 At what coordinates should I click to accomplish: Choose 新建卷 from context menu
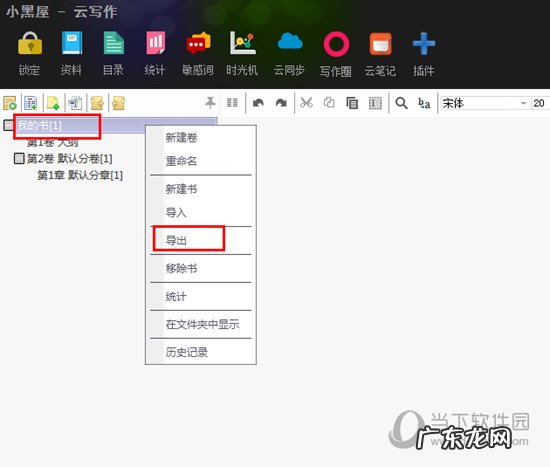click(x=181, y=138)
